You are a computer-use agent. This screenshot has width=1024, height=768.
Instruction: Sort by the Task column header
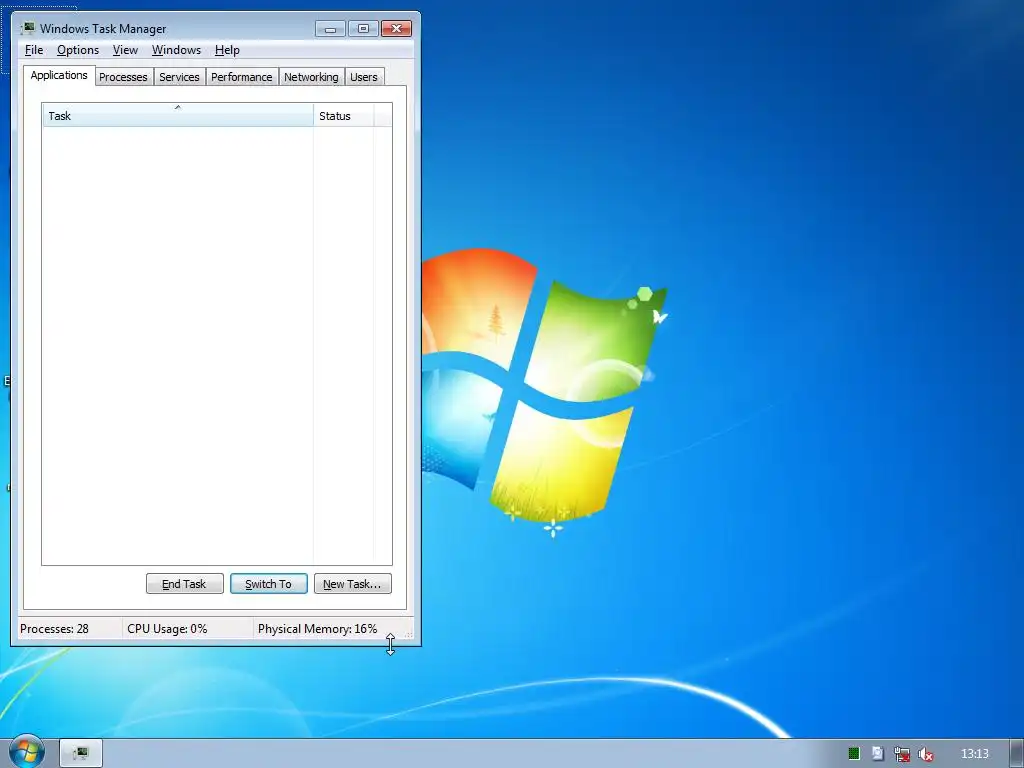tap(178, 116)
